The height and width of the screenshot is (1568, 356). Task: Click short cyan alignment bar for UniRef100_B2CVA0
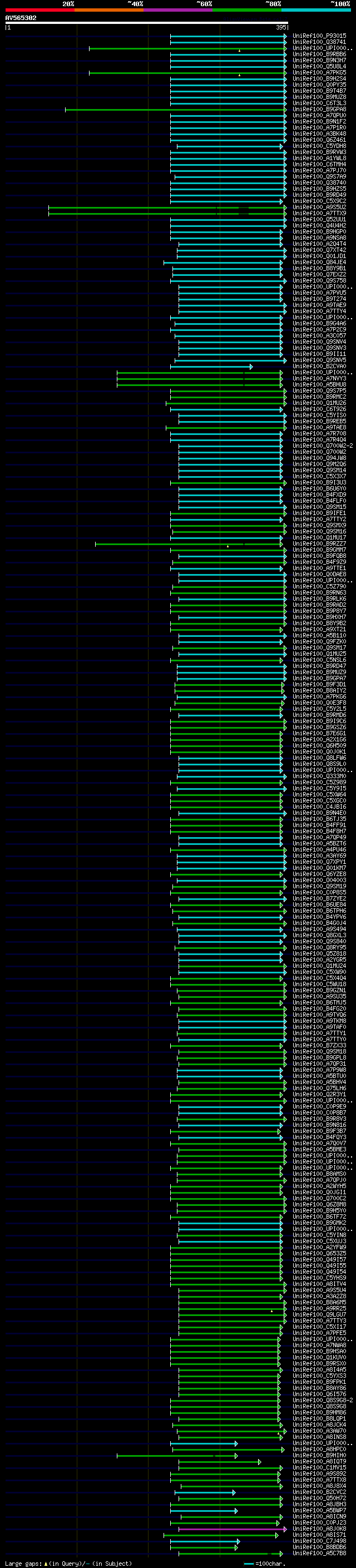click(x=211, y=367)
